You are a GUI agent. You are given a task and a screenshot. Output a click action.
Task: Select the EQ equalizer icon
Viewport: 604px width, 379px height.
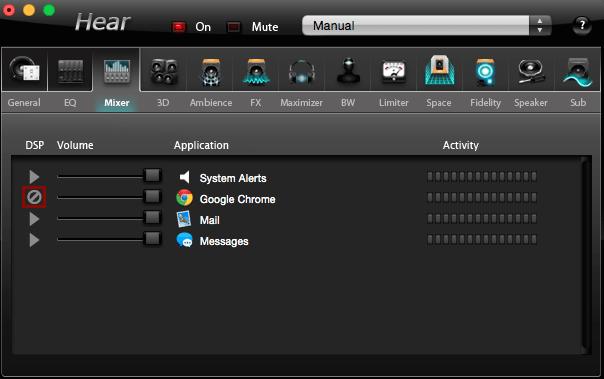tap(70, 71)
